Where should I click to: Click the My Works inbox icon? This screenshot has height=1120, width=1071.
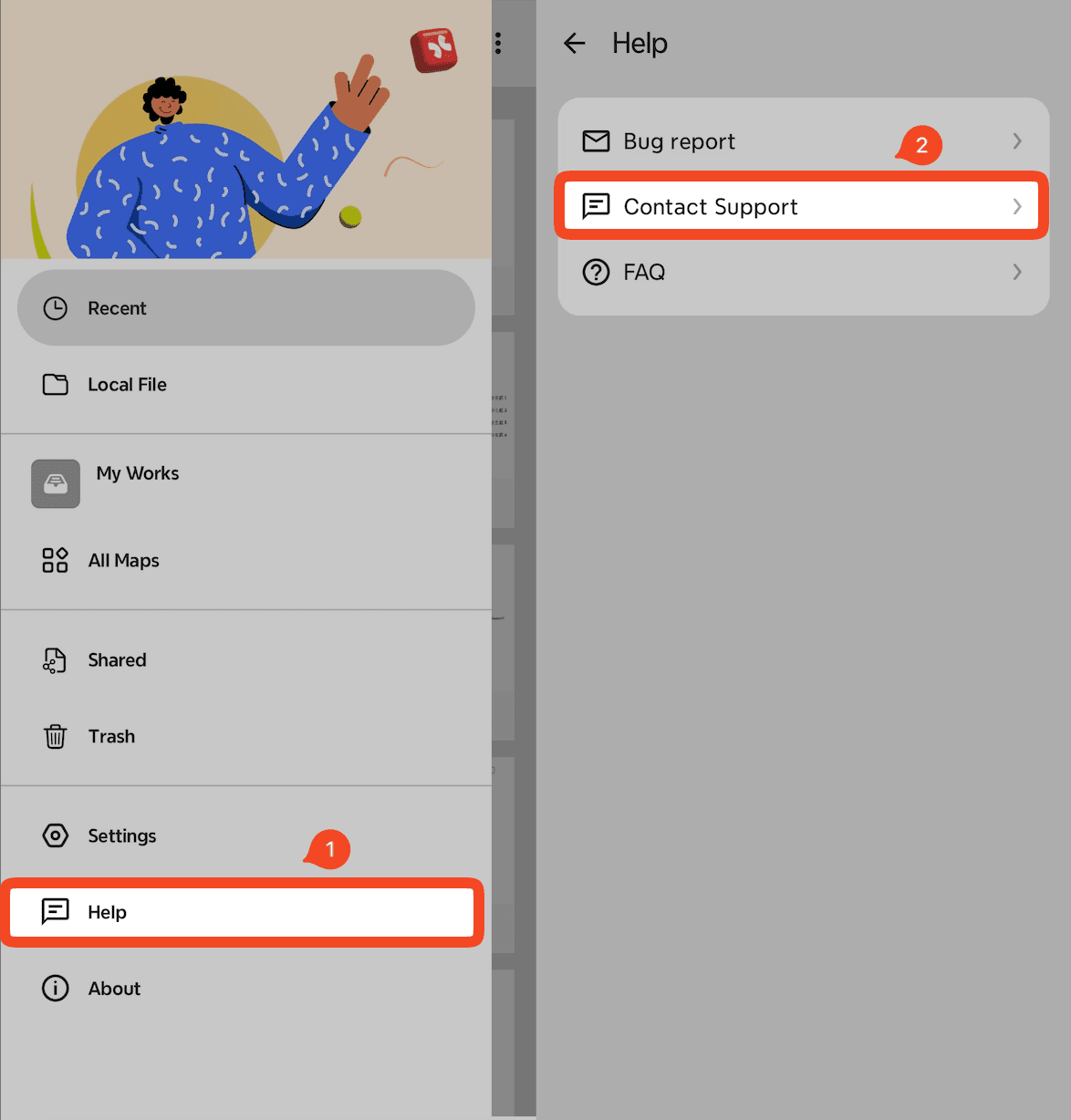[x=56, y=483]
